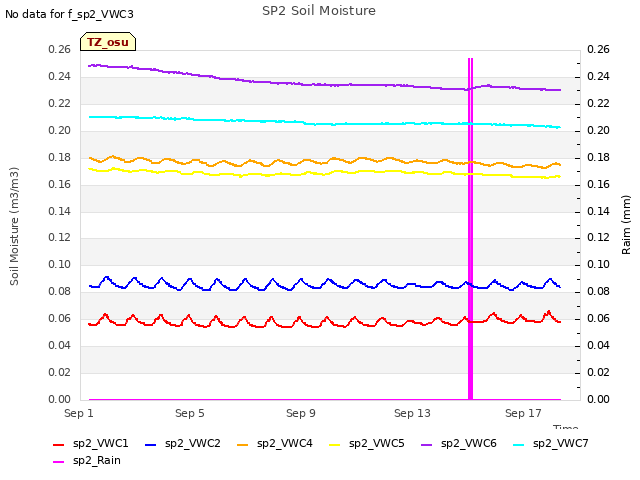Click the SP2 Soil Moisture chart title
Screen dimensions: 640x480
click(x=319, y=11)
